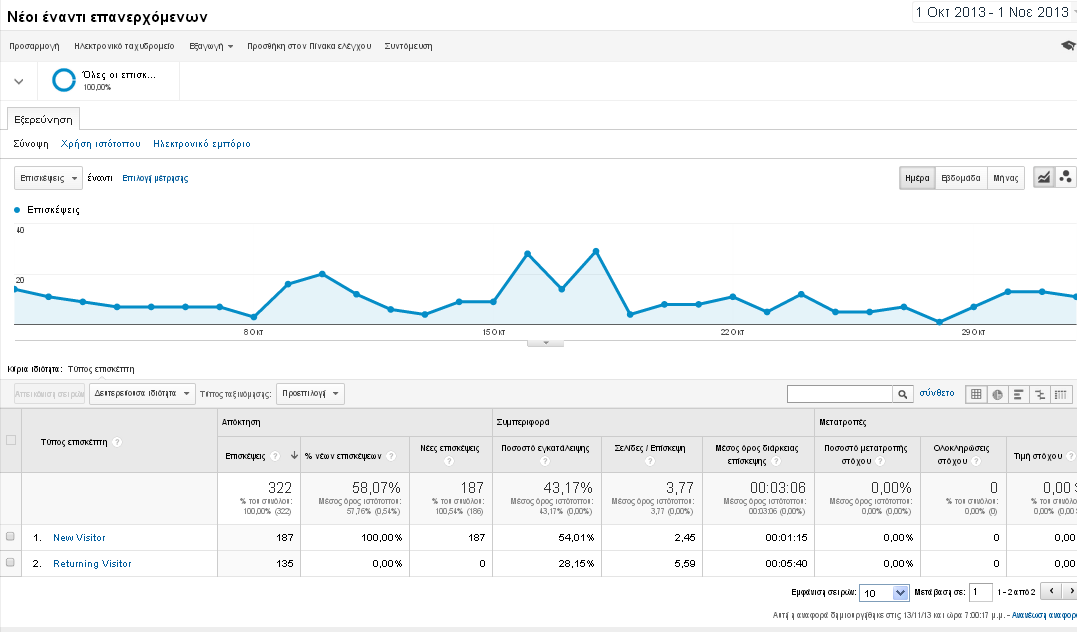This screenshot has height=632, width=1077.
Task: Click the duration value 00:05:40
Action: 786,563
